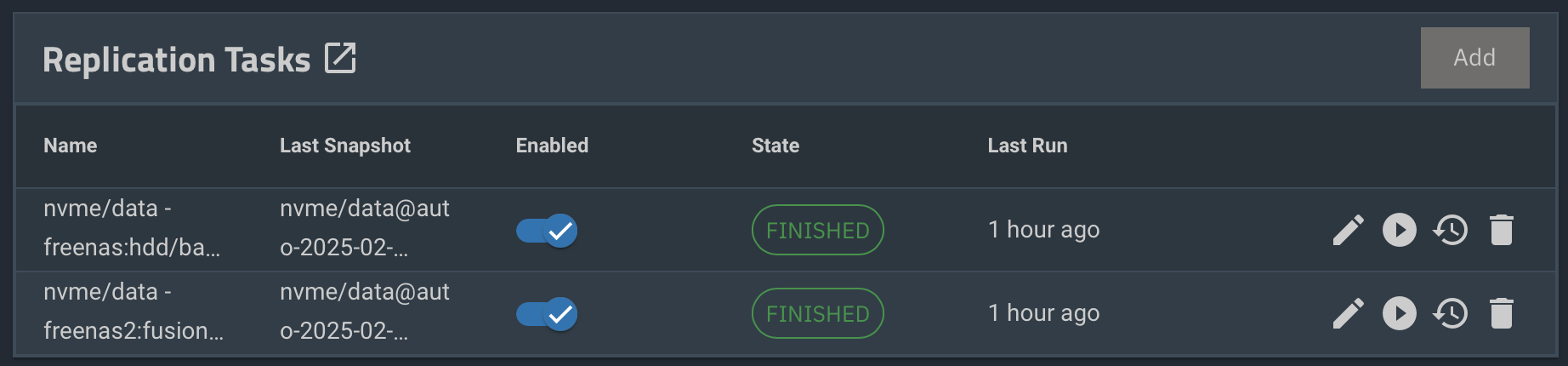The width and height of the screenshot is (1568, 366).
Task: Open the Replication Tasks title link
Action: click(177, 60)
